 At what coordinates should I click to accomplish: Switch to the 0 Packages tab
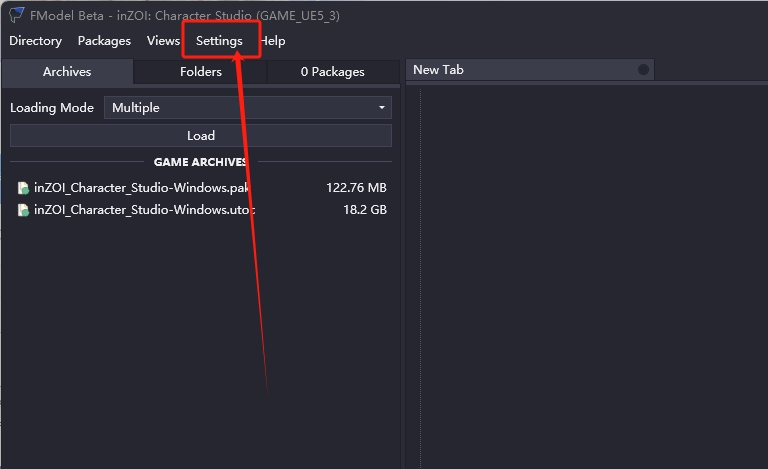pyautogui.click(x=333, y=71)
